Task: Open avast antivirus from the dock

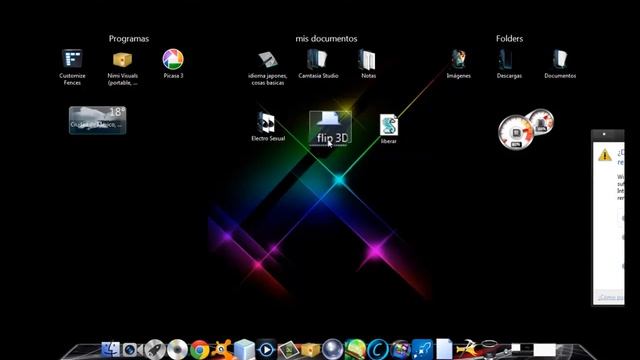Action: coord(222,350)
